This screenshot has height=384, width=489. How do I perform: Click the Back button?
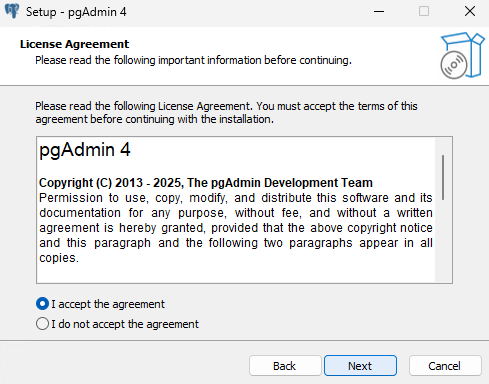point(285,366)
